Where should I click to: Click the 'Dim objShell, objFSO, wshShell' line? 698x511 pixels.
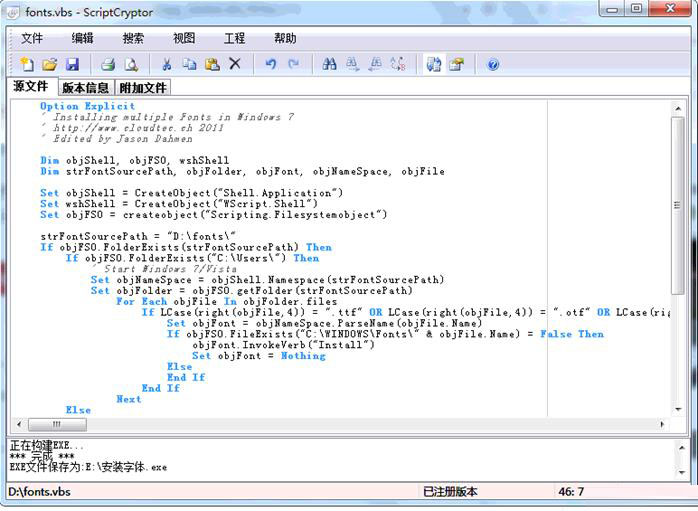(x=134, y=160)
